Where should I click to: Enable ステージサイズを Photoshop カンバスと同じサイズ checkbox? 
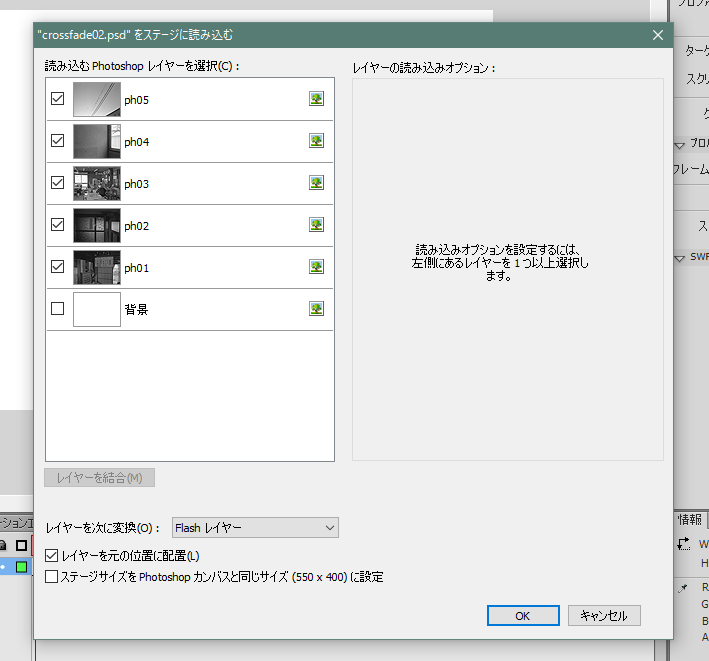pos(52,576)
